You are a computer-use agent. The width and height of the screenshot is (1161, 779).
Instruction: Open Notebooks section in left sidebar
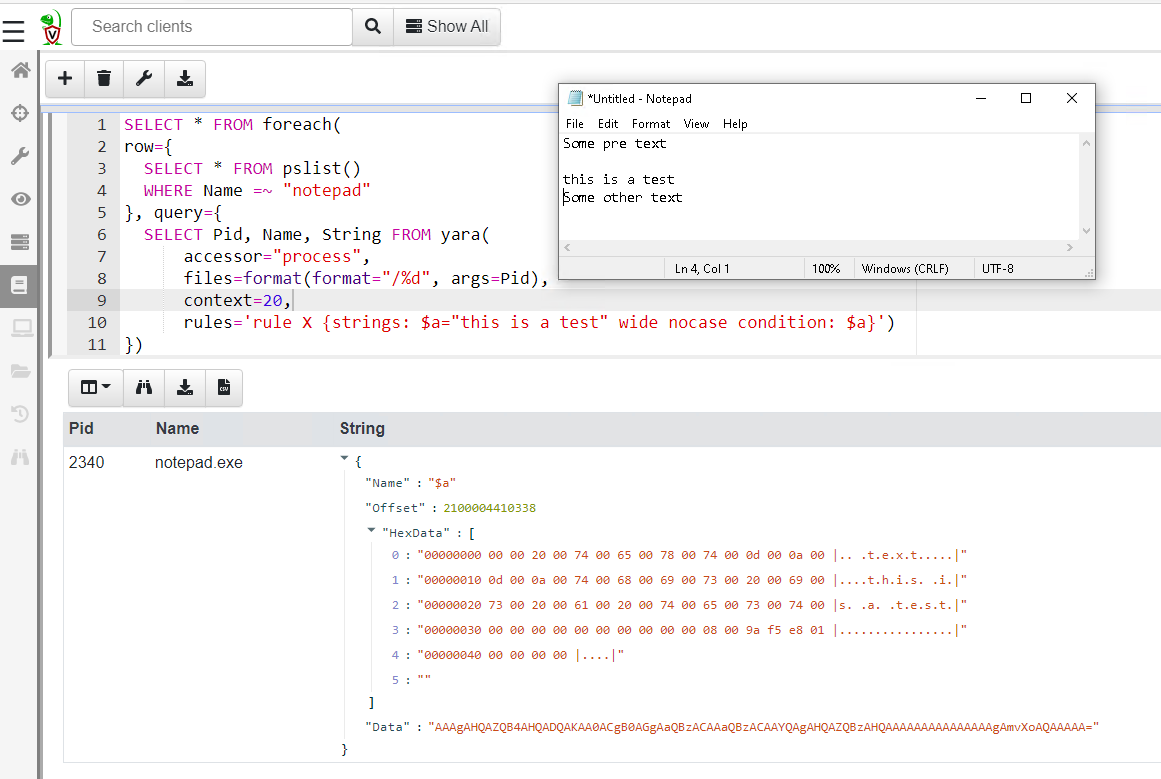tap(19, 285)
